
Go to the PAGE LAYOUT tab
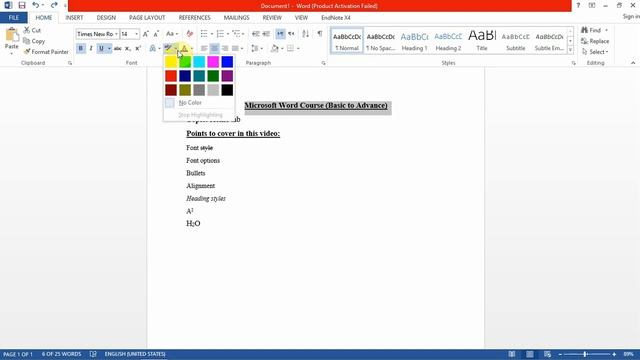pos(147,18)
